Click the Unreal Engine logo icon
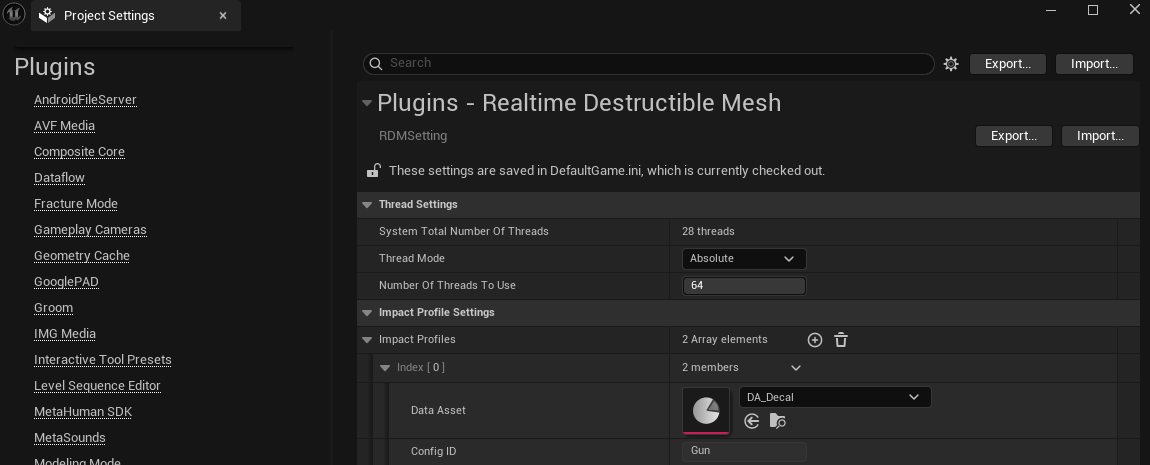Viewport: 1150px width, 465px height. [13, 14]
